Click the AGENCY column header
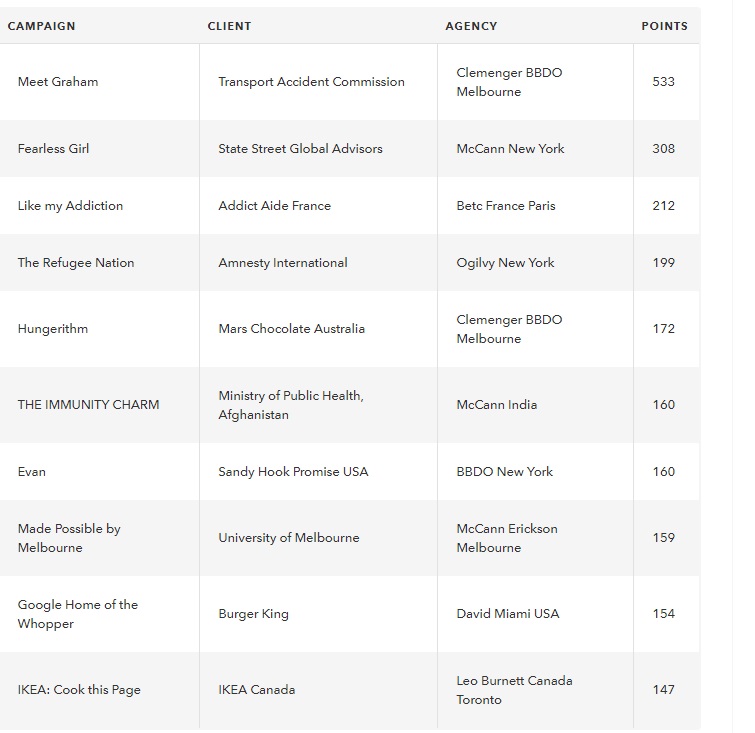This screenshot has width=755, height=733. (471, 26)
